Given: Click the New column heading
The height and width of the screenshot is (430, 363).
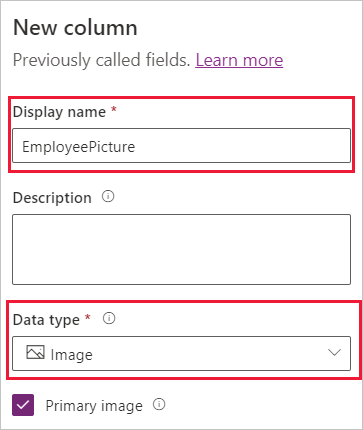Looking at the screenshot, I should point(75,28).
